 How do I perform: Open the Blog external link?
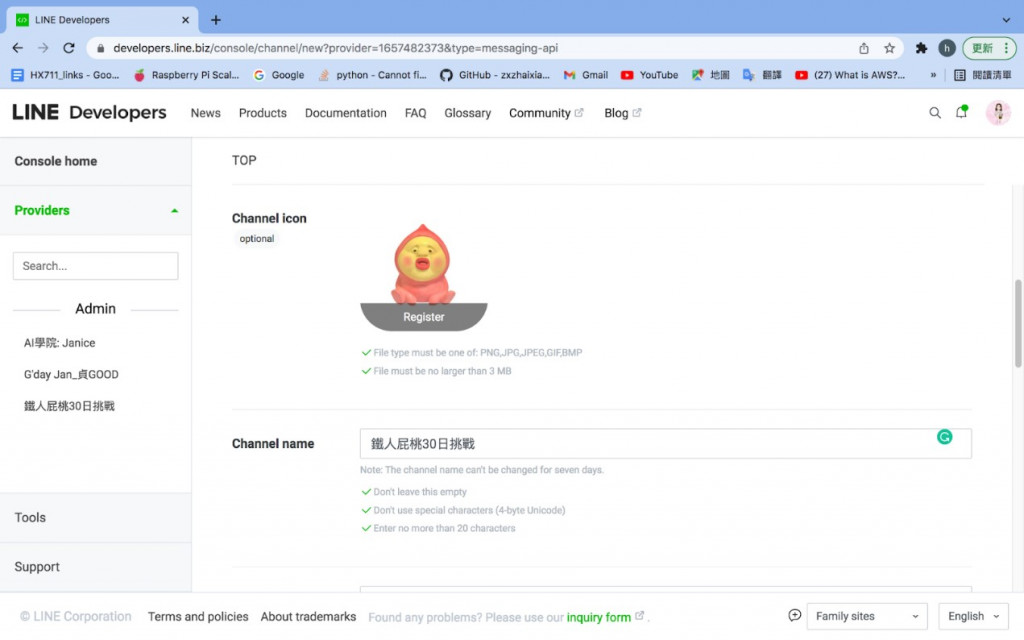pyautogui.click(x=622, y=113)
